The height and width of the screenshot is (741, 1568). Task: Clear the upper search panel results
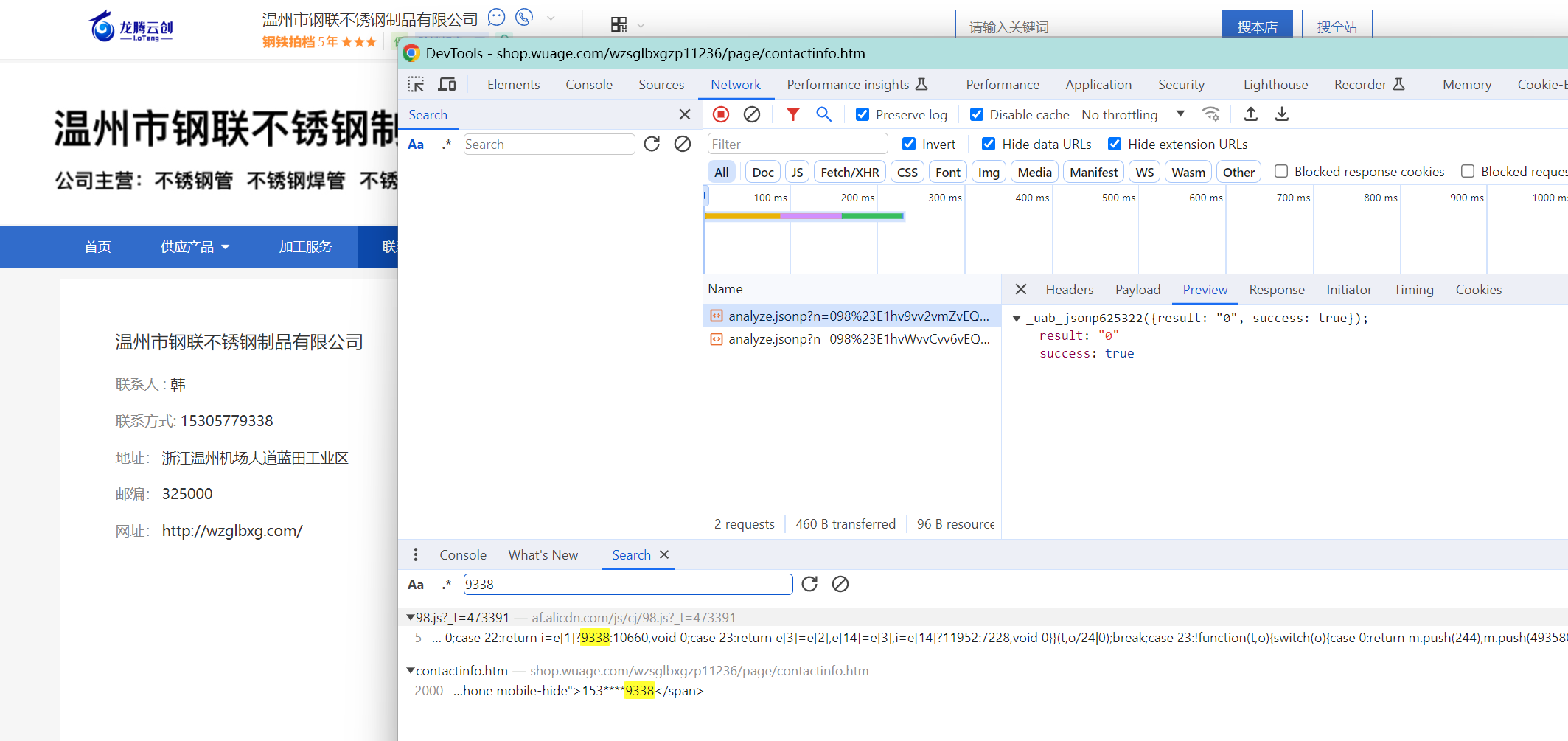(683, 144)
